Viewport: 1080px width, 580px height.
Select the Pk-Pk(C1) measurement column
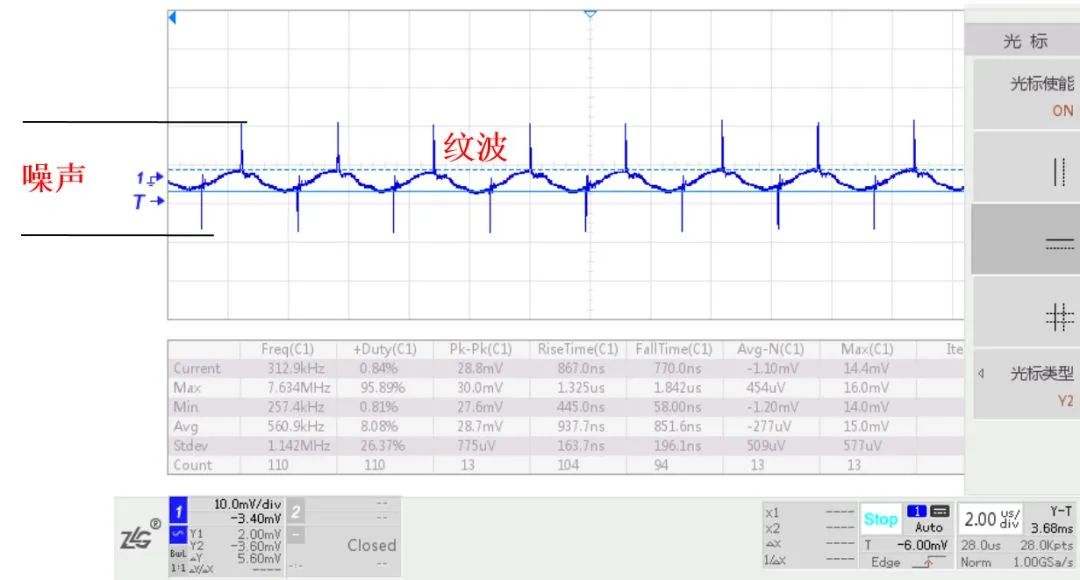(482, 349)
